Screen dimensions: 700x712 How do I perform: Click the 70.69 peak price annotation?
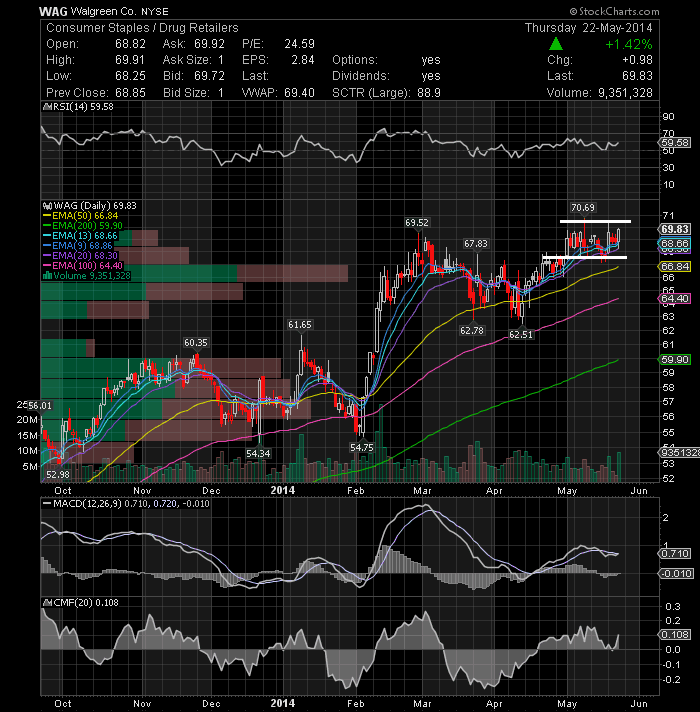(x=583, y=208)
